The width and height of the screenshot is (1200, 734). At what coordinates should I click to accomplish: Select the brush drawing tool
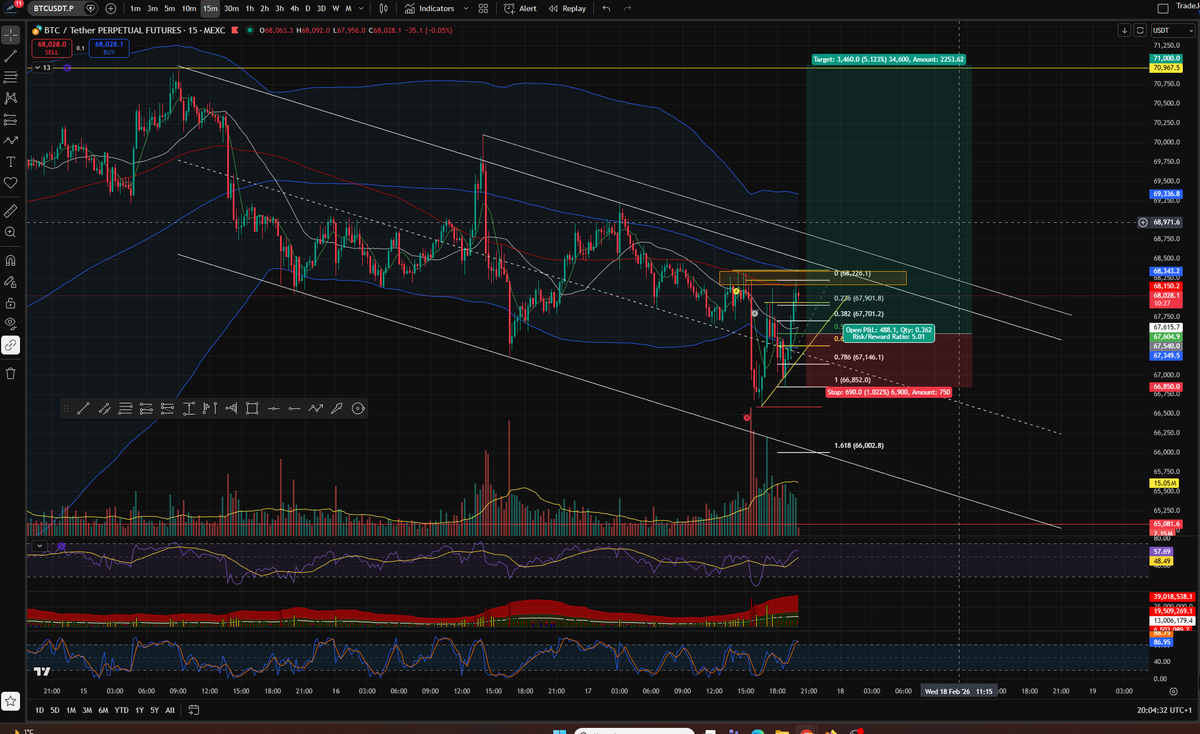point(11,140)
